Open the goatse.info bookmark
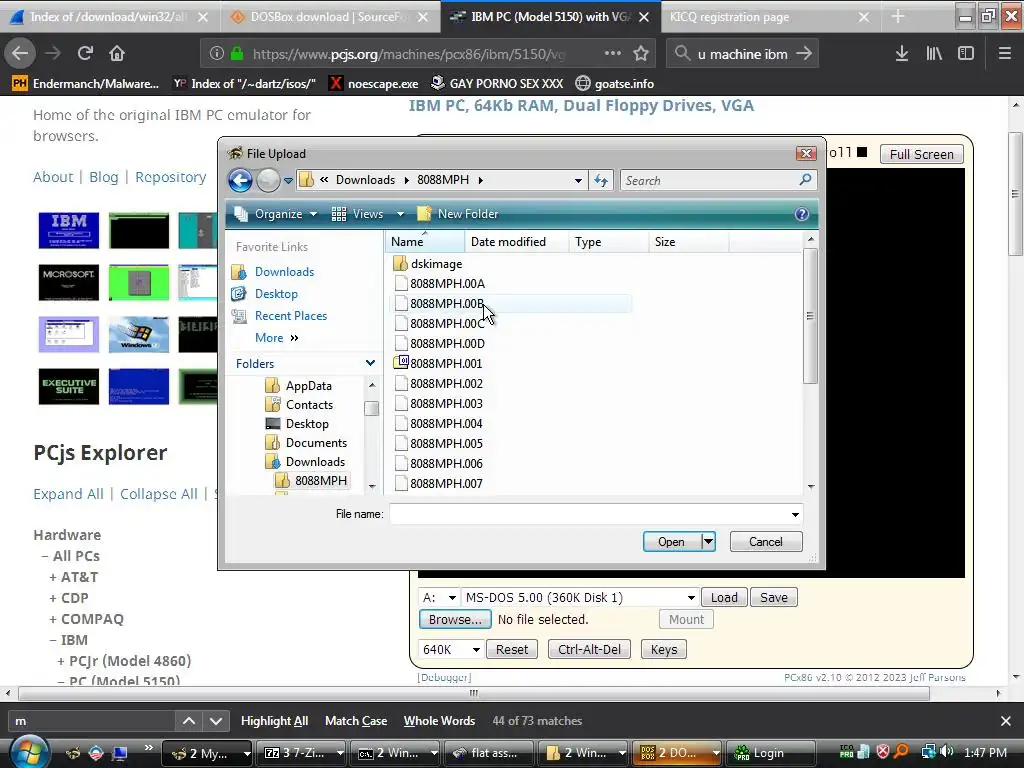The height and width of the screenshot is (768, 1024). pyautogui.click(x=615, y=84)
